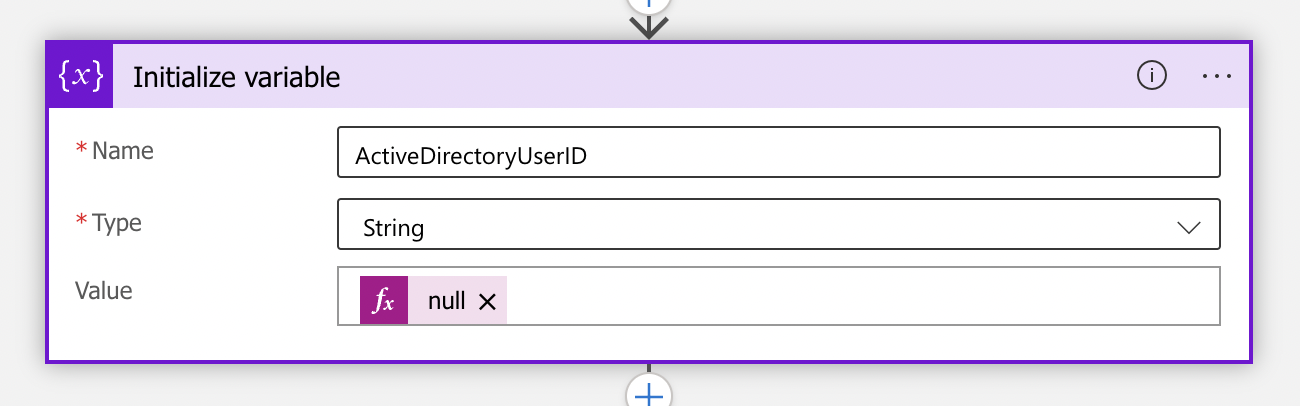1300x406 pixels.
Task: Insert a new step with the plus below the card
Action: pos(649,393)
